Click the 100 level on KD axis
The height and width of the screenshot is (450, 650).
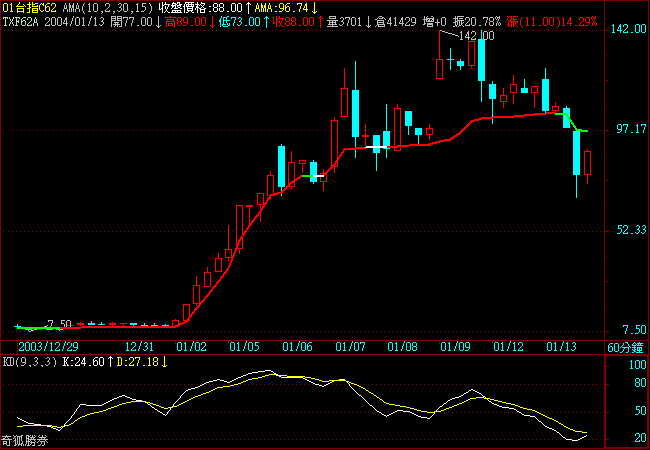click(638, 365)
